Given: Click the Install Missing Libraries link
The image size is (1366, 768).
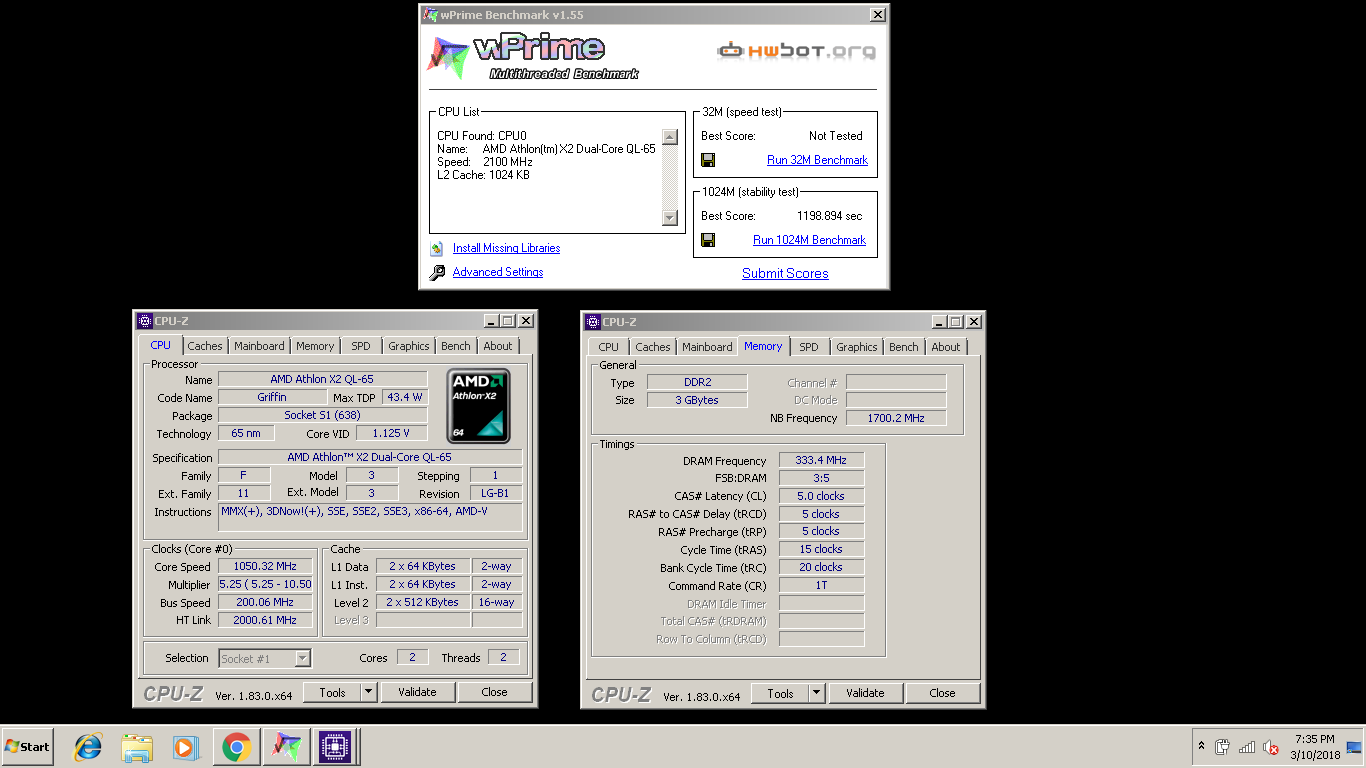Looking at the screenshot, I should coord(506,248).
